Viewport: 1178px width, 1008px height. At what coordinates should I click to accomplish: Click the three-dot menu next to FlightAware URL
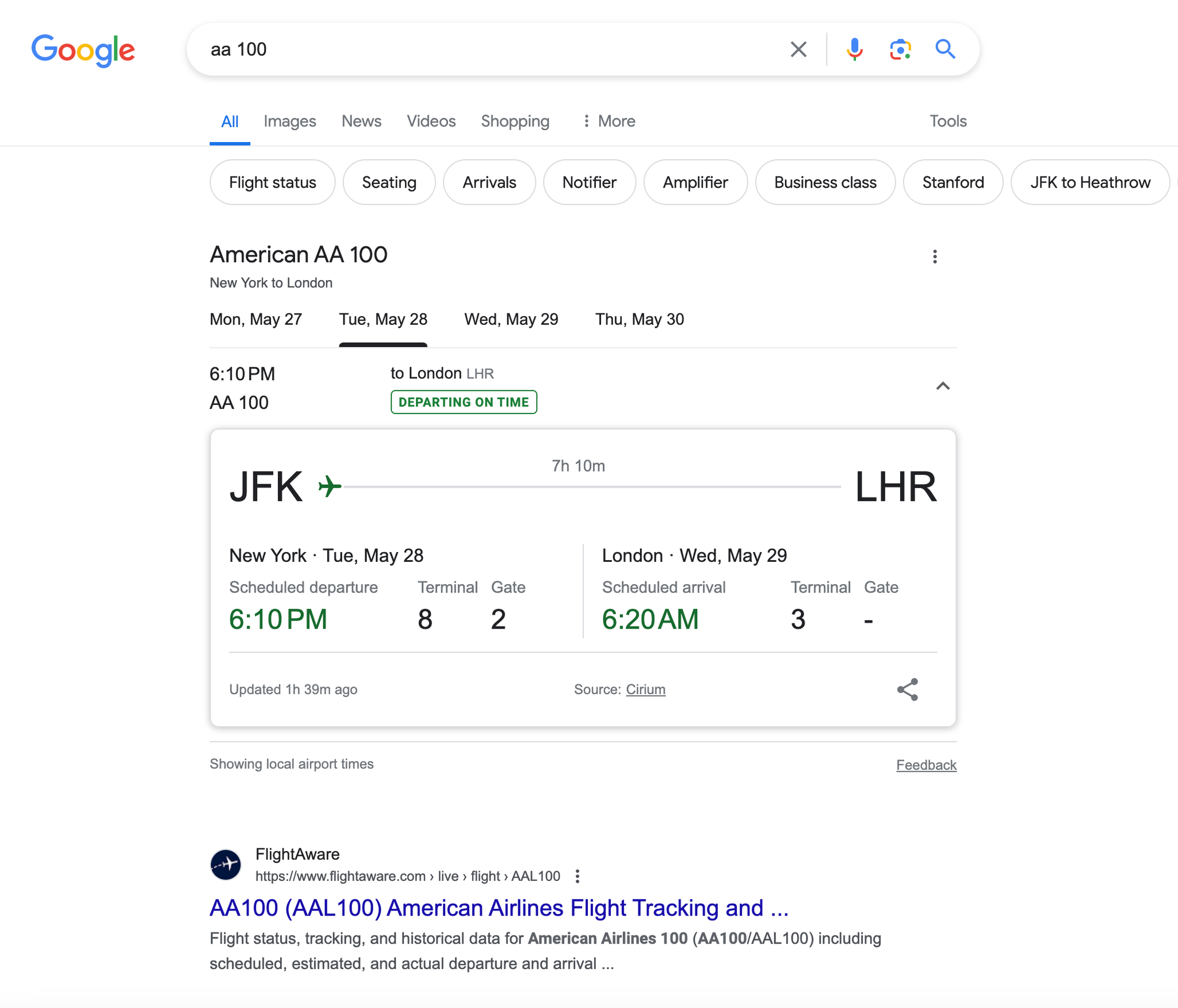point(577,876)
